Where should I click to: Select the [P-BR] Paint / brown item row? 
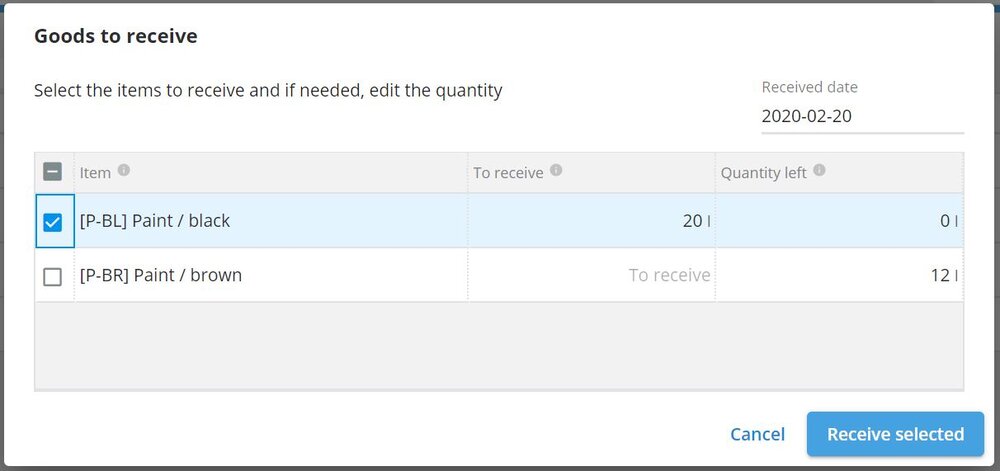[x=499, y=275]
